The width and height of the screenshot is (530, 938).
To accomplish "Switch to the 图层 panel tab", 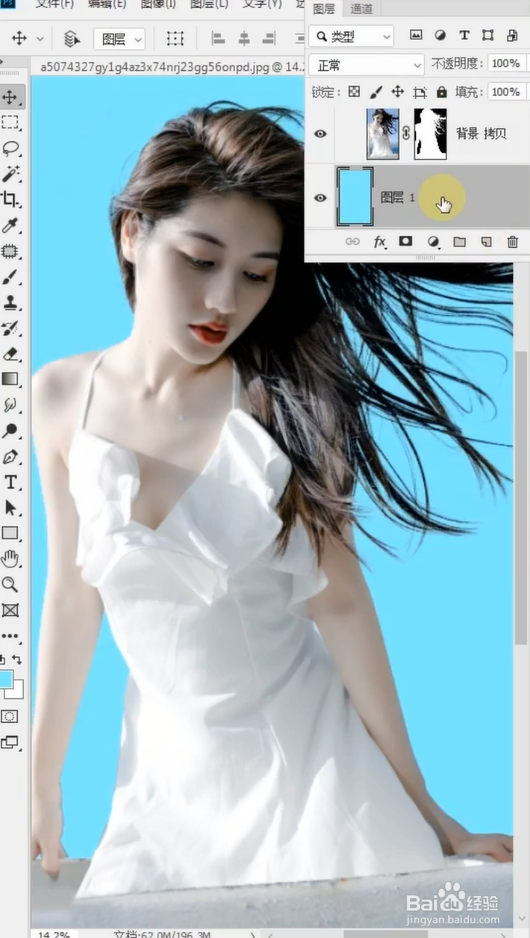I will [x=324, y=8].
